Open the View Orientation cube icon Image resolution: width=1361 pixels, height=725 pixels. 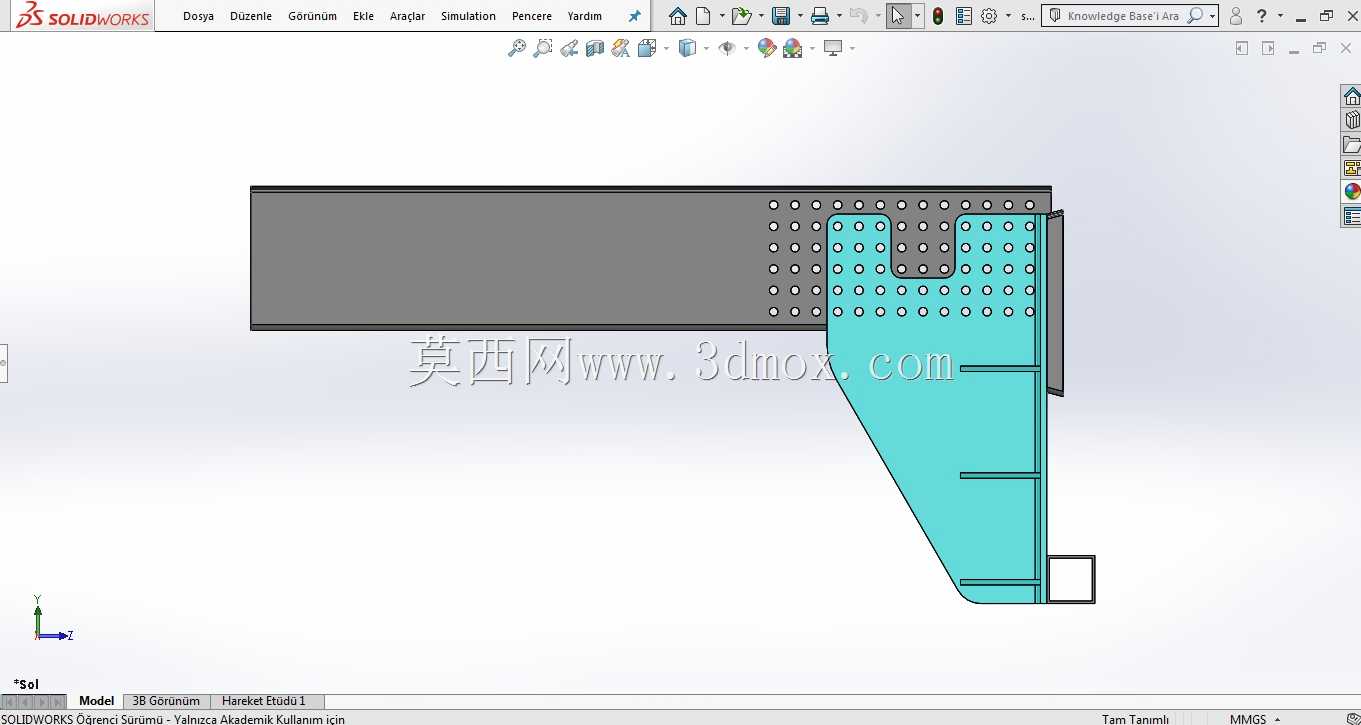pyautogui.click(x=646, y=48)
